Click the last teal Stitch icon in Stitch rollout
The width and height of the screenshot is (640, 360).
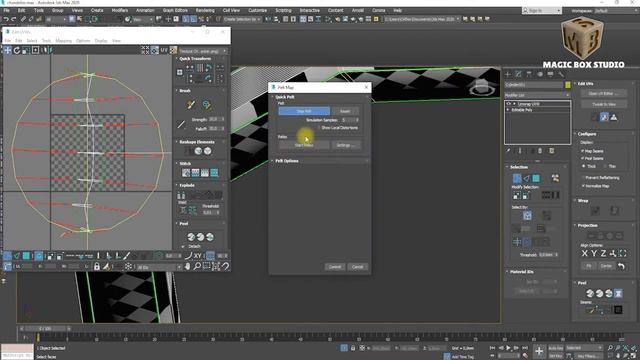214,173
